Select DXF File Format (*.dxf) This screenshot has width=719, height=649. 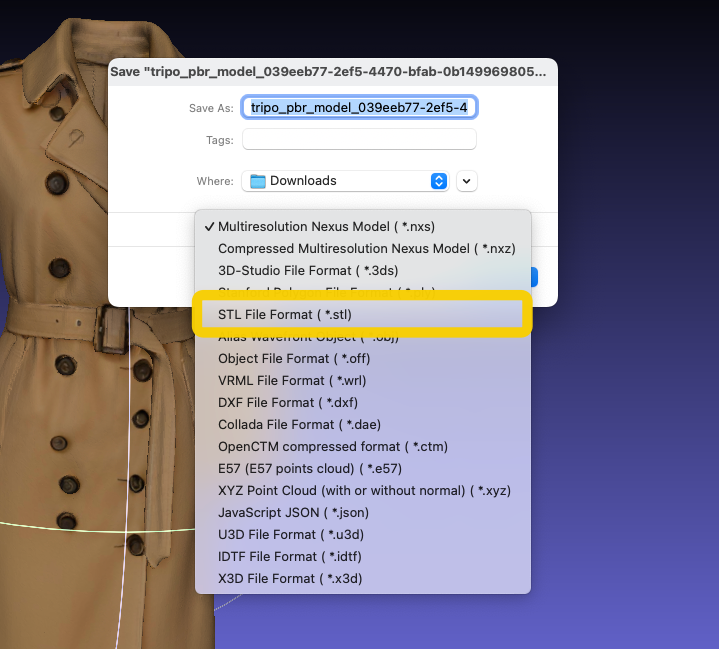click(363, 403)
